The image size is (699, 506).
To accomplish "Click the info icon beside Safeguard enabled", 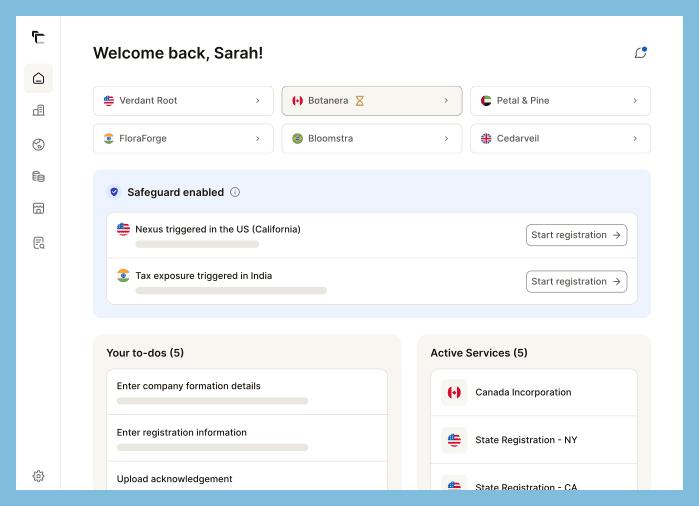I will [235, 192].
